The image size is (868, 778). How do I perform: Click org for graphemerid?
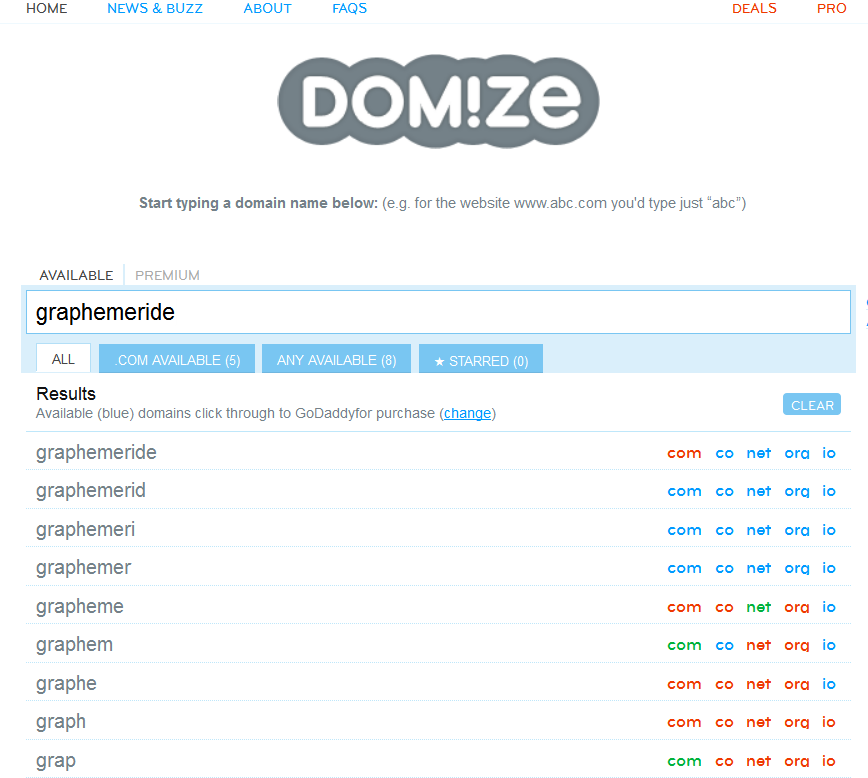[797, 491]
